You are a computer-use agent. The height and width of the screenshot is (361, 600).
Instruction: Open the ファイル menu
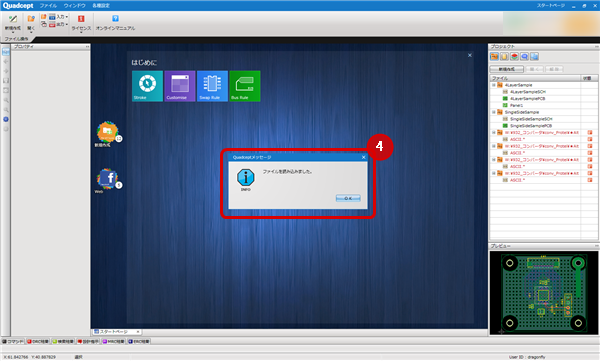click(x=48, y=6)
